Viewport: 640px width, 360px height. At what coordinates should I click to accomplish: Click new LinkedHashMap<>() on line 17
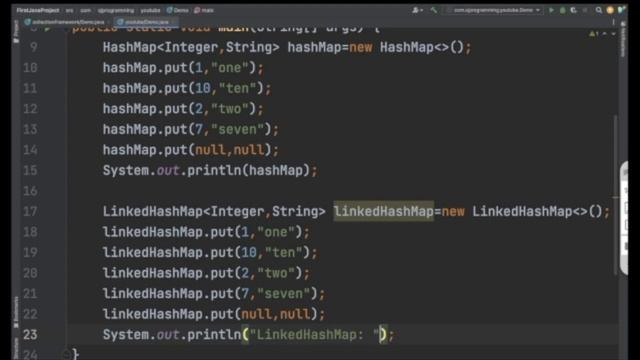point(522,211)
